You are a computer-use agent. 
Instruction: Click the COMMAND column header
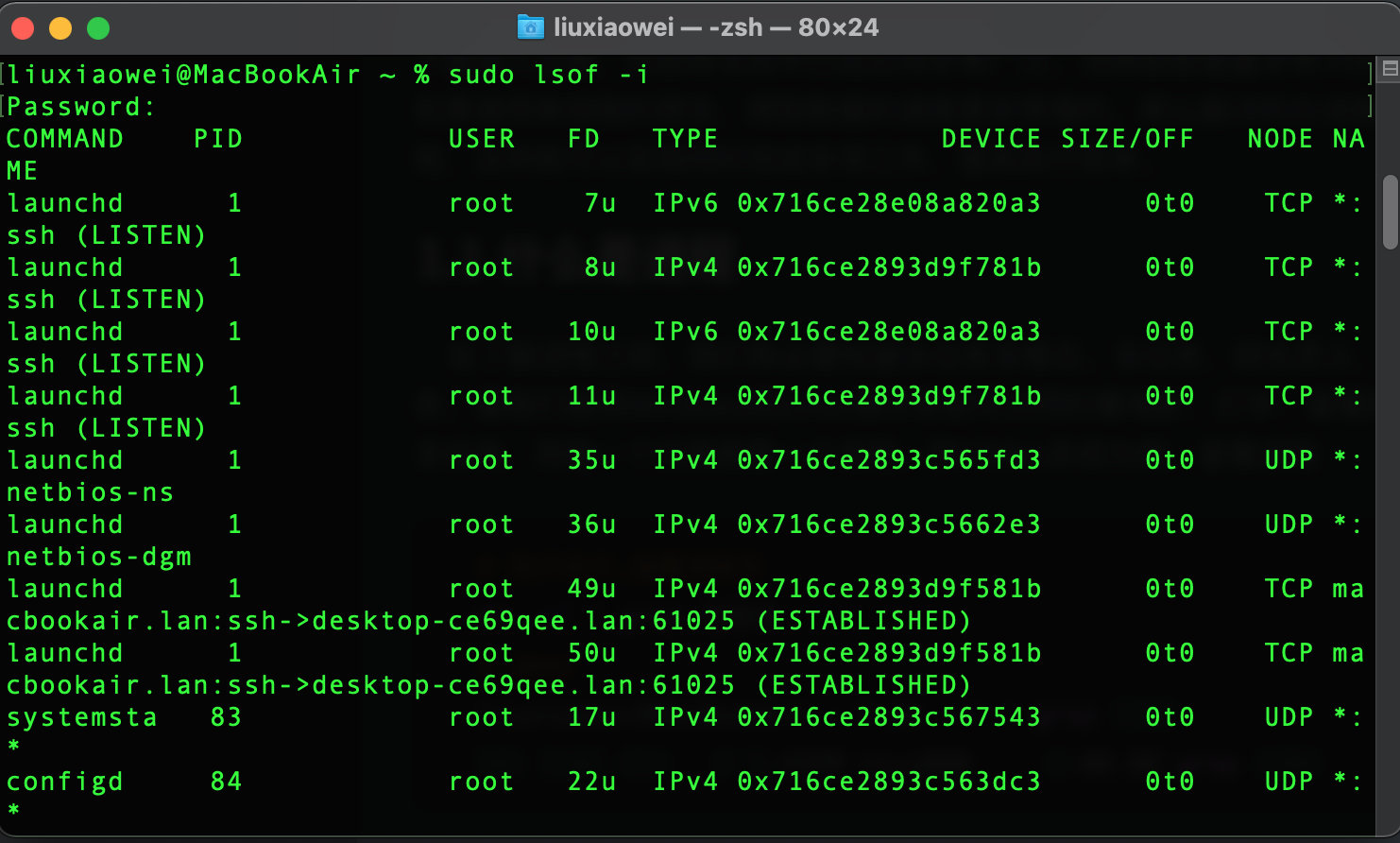click(65, 139)
